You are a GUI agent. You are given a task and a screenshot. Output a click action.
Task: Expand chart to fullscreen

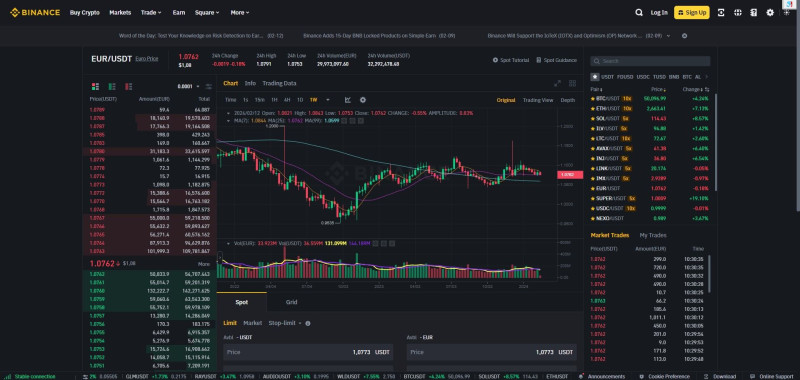pyautogui.click(x=557, y=83)
